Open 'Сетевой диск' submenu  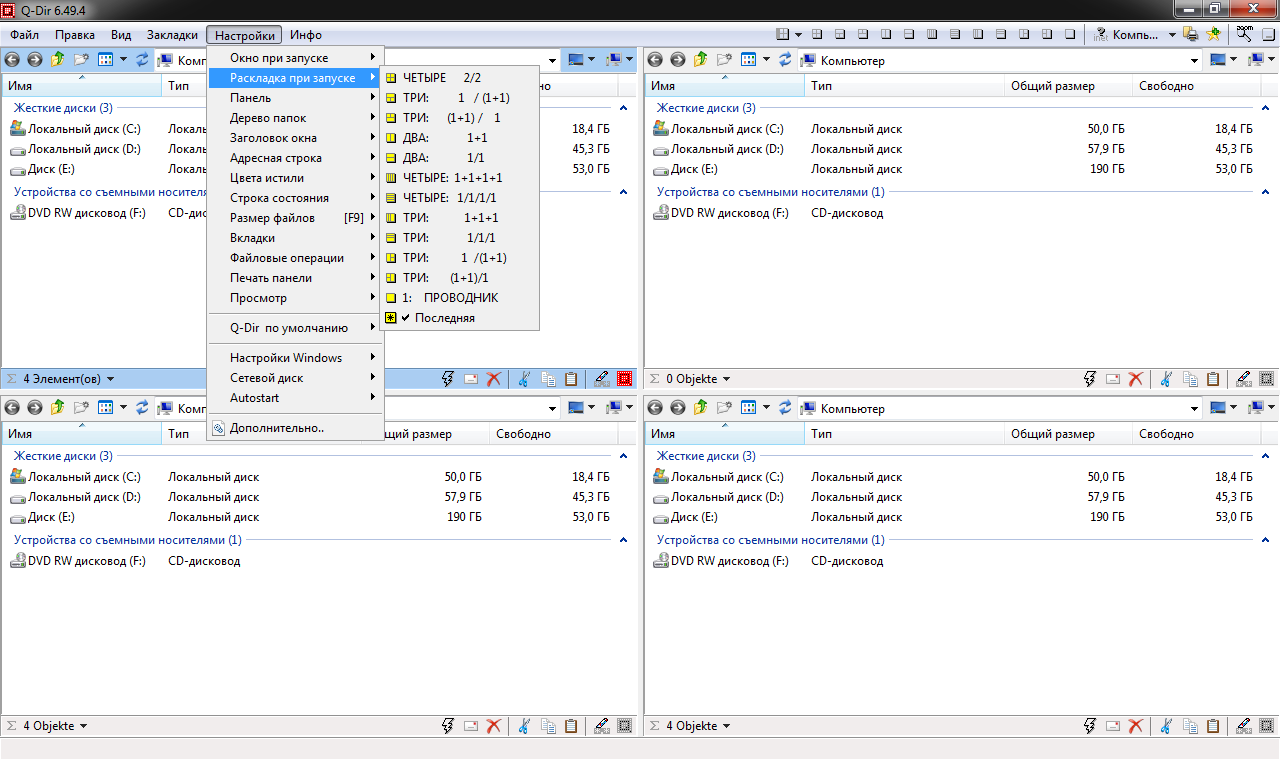pos(295,378)
